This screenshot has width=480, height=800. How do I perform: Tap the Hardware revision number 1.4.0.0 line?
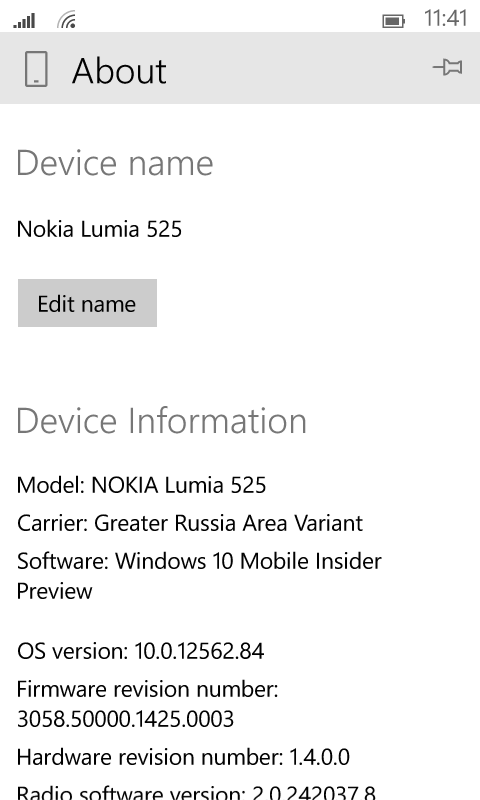pyautogui.click(x=183, y=757)
